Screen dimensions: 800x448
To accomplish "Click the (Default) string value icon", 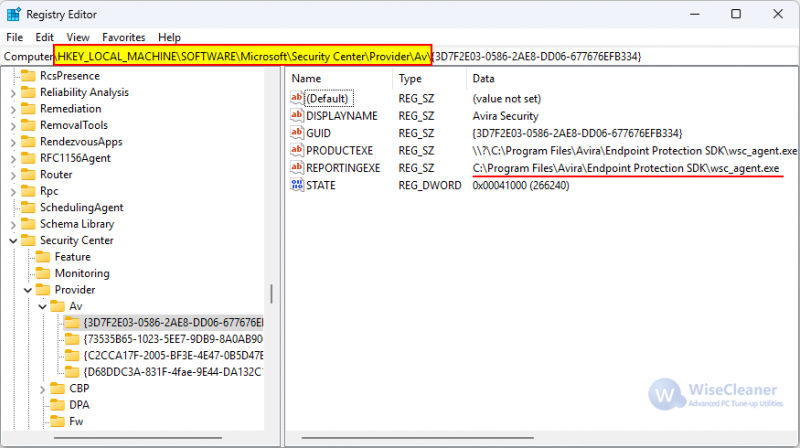I will pos(296,98).
